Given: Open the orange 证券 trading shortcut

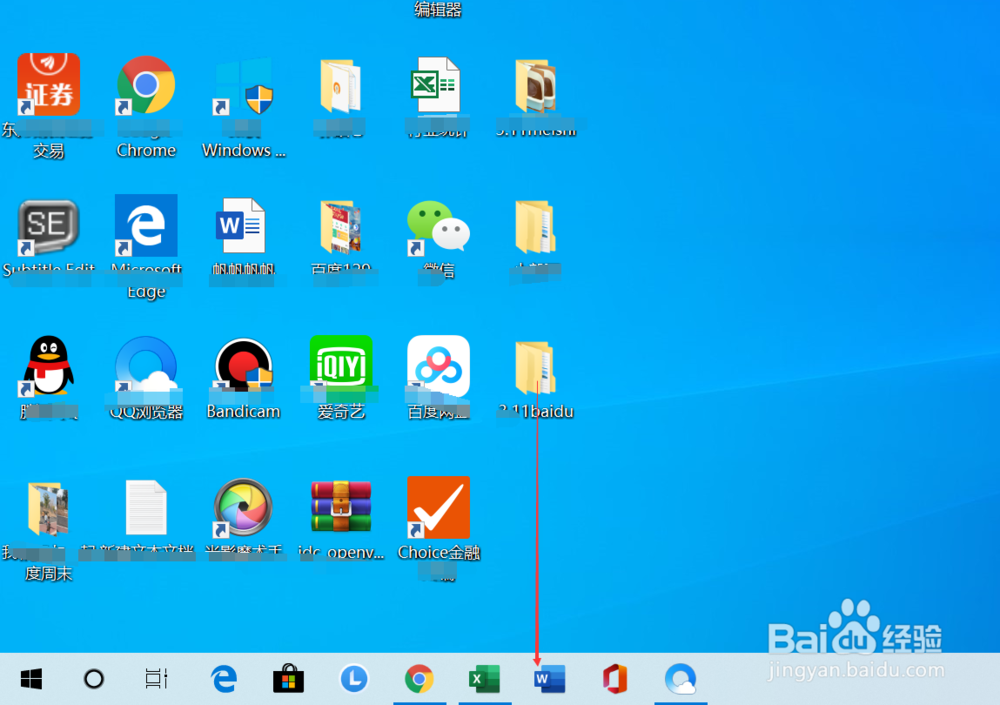Looking at the screenshot, I should 48,85.
